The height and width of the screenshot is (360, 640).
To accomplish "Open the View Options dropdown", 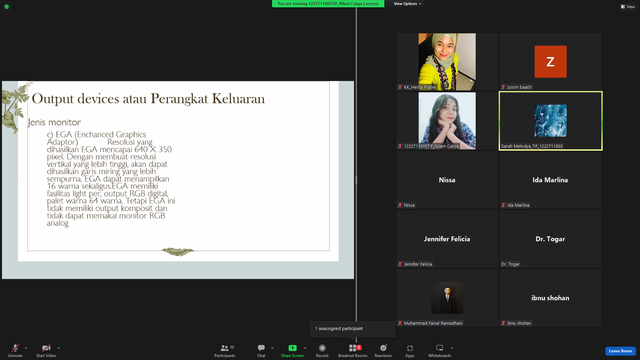I will (x=407, y=4).
